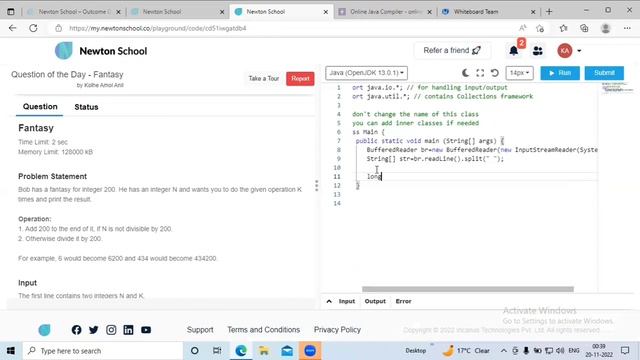The width and height of the screenshot is (640, 360).
Task: Open Newton School Instagram page
Action: [x=111, y=330]
